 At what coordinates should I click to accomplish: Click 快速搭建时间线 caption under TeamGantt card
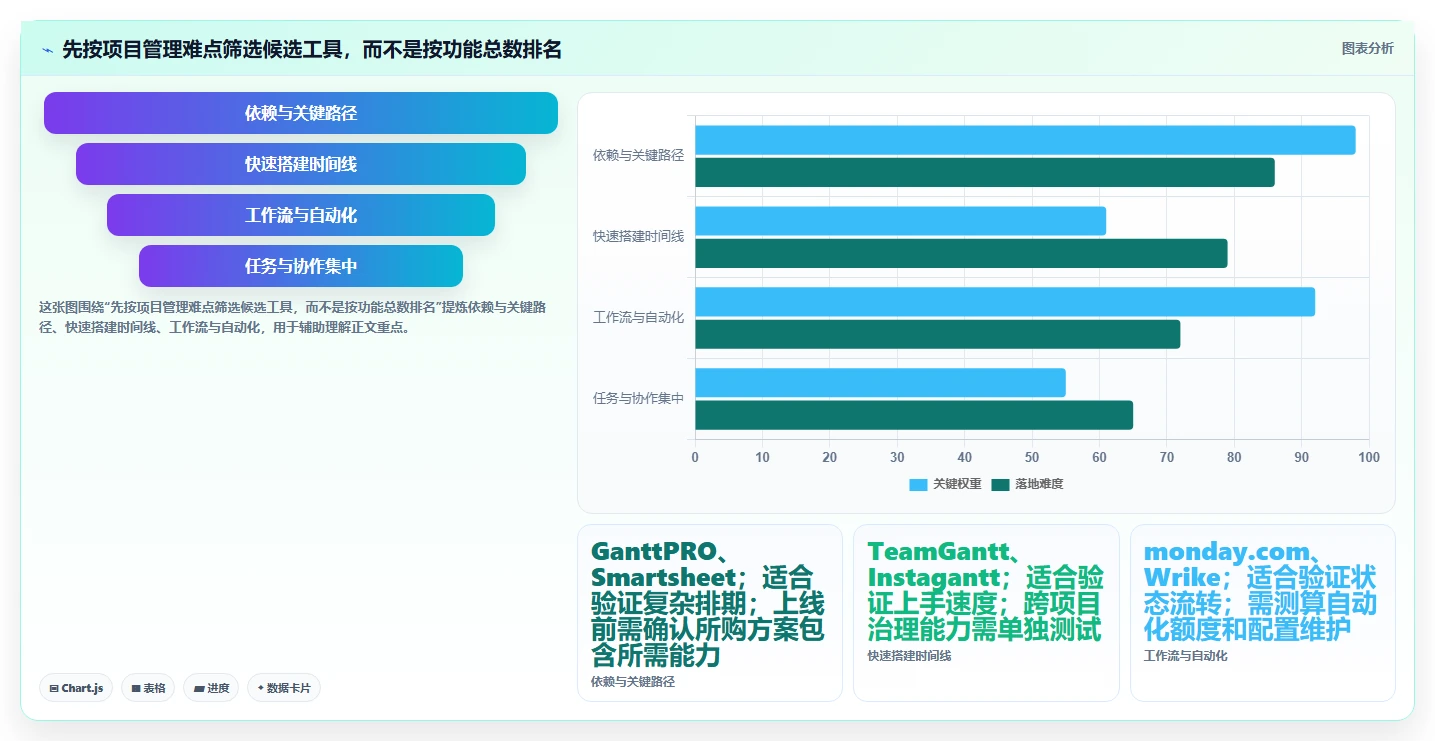coord(909,656)
